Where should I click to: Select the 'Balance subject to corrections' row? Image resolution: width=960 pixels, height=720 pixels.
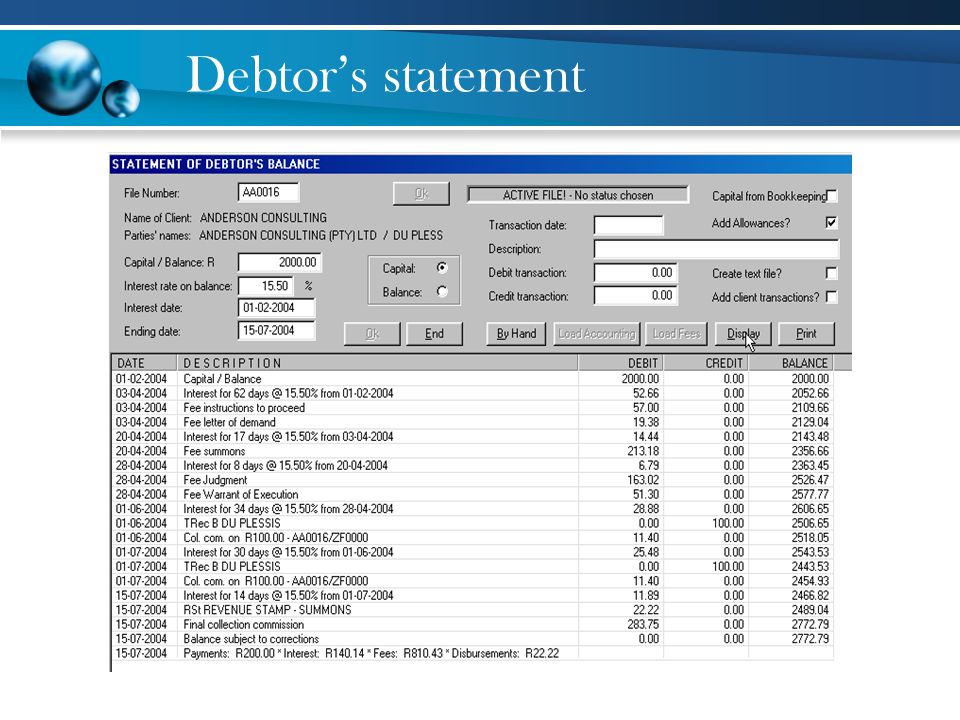tap(473, 639)
